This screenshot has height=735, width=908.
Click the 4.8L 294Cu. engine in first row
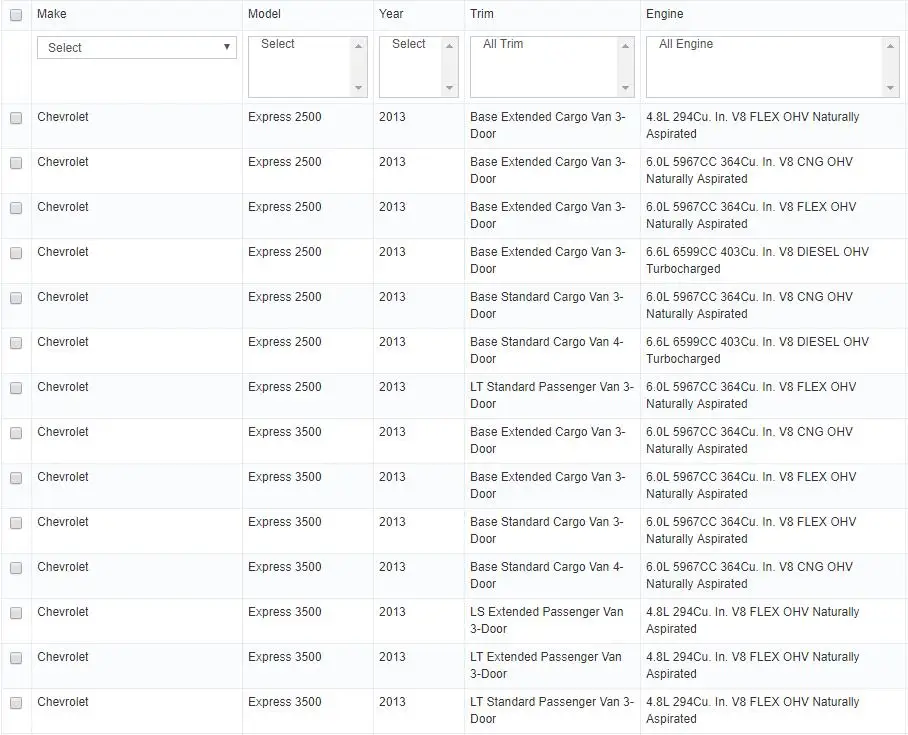coord(752,125)
